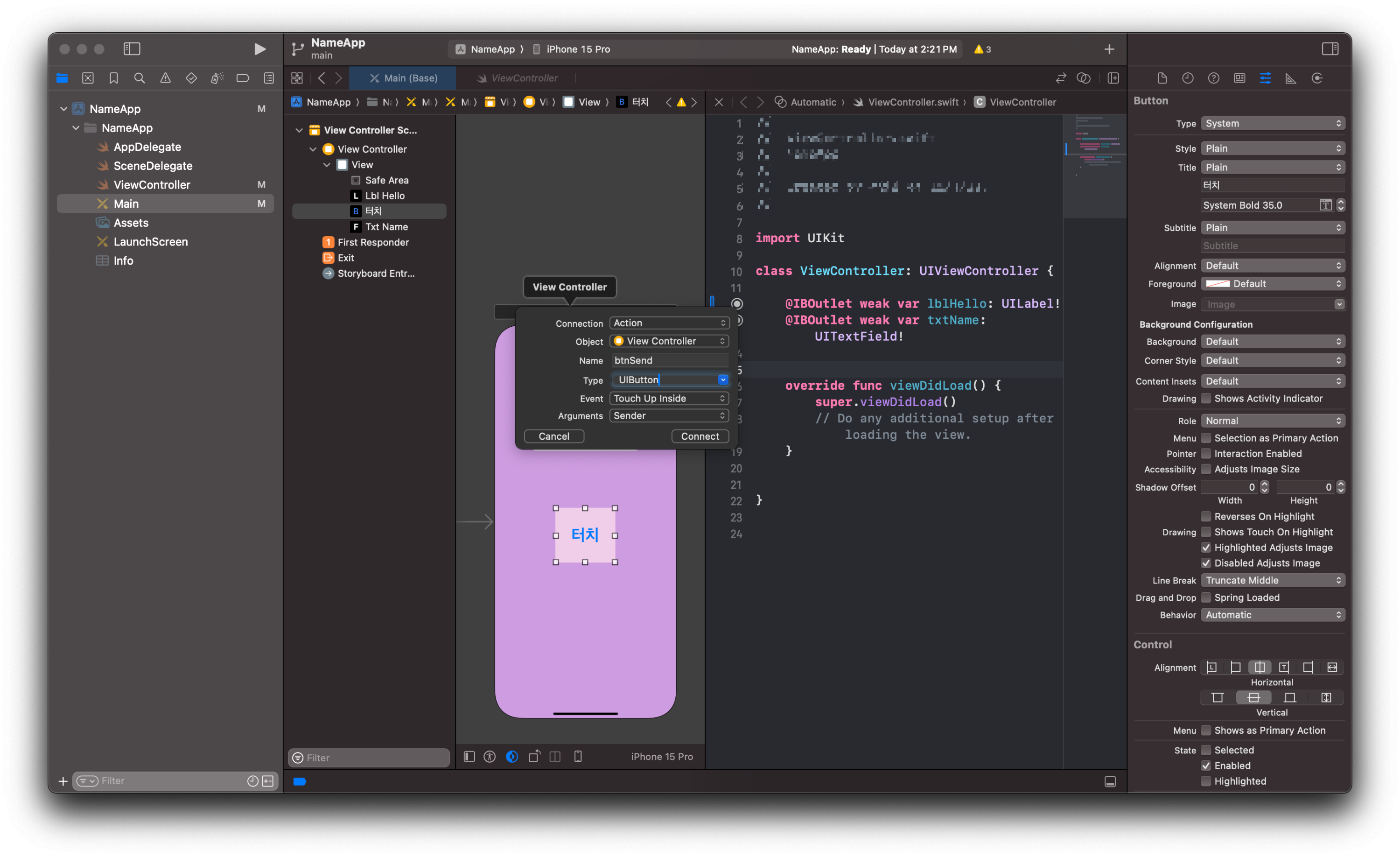Show the Attributes inspector
The width and height of the screenshot is (1400, 857).
coord(1265,78)
